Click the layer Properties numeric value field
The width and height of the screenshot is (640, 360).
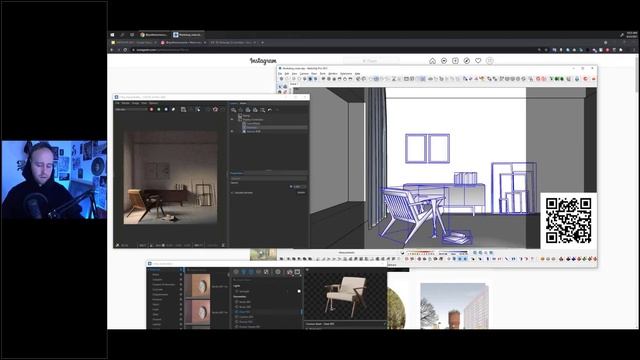pos(300,187)
